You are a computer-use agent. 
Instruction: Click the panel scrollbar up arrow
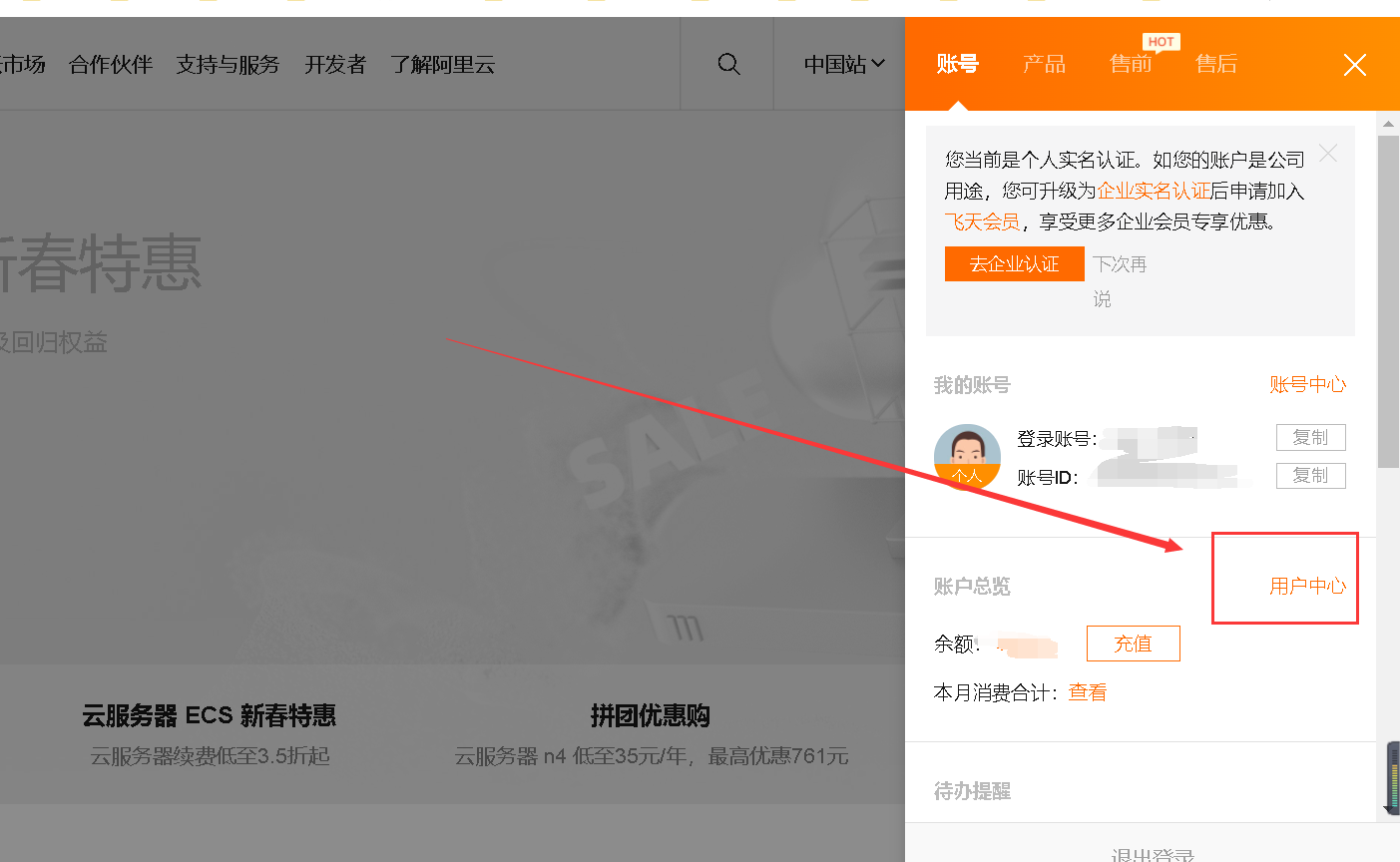tap(1388, 124)
